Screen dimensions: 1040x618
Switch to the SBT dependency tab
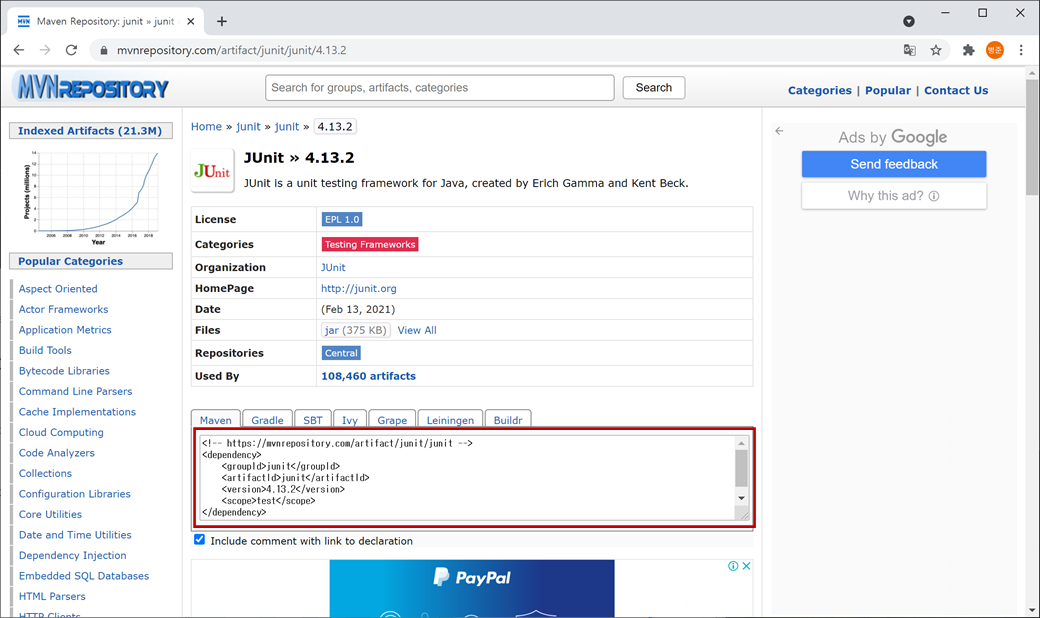click(x=312, y=420)
